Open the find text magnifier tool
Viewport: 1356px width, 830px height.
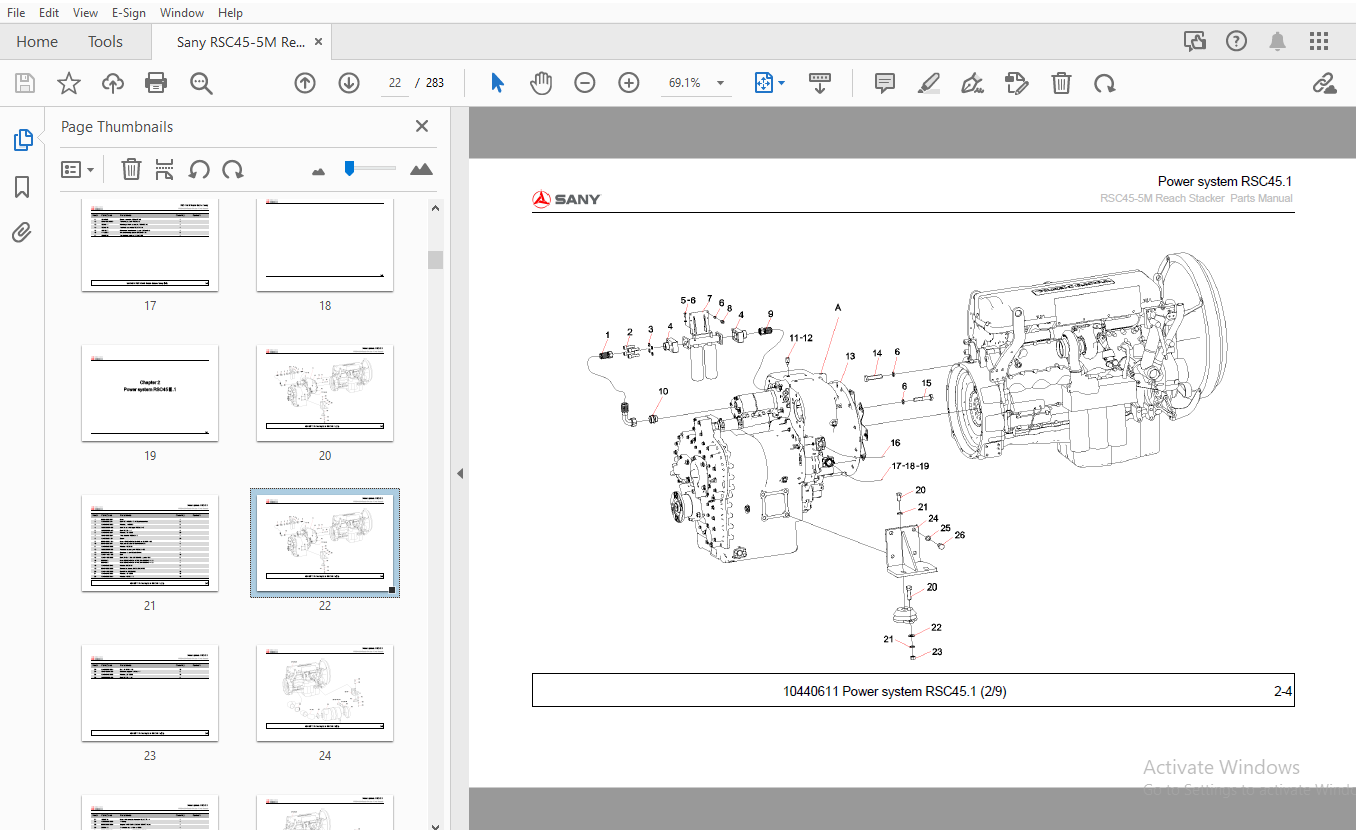click(201, 83)
